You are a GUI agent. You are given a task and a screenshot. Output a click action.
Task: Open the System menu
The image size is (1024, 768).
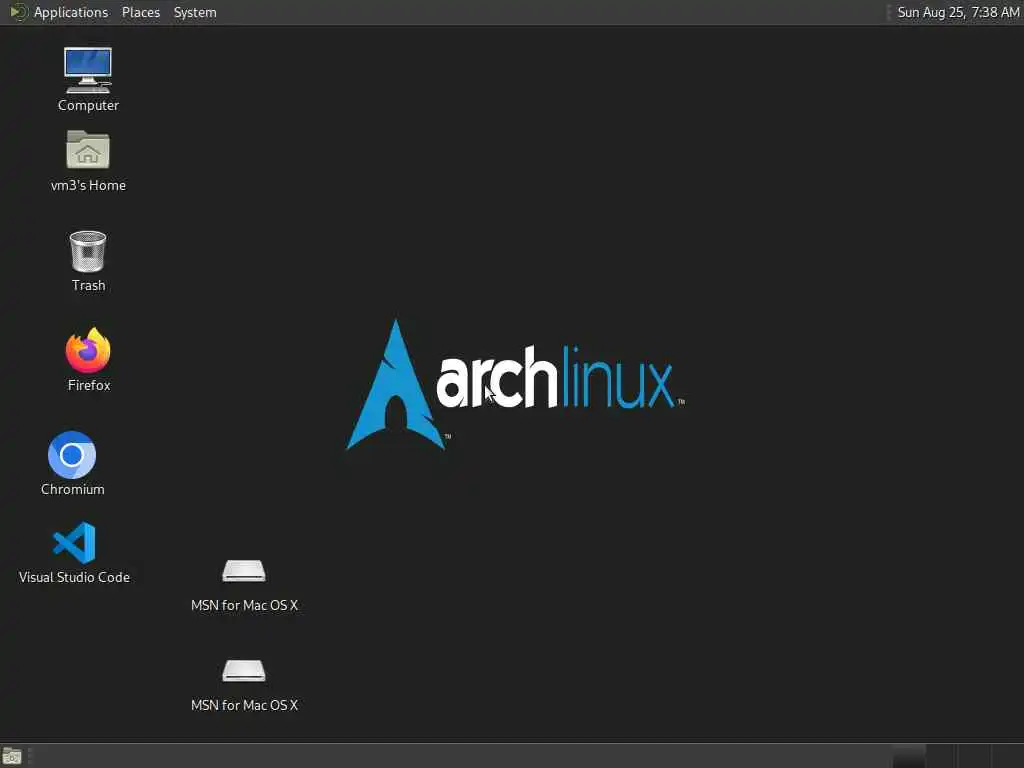[195, 12]
